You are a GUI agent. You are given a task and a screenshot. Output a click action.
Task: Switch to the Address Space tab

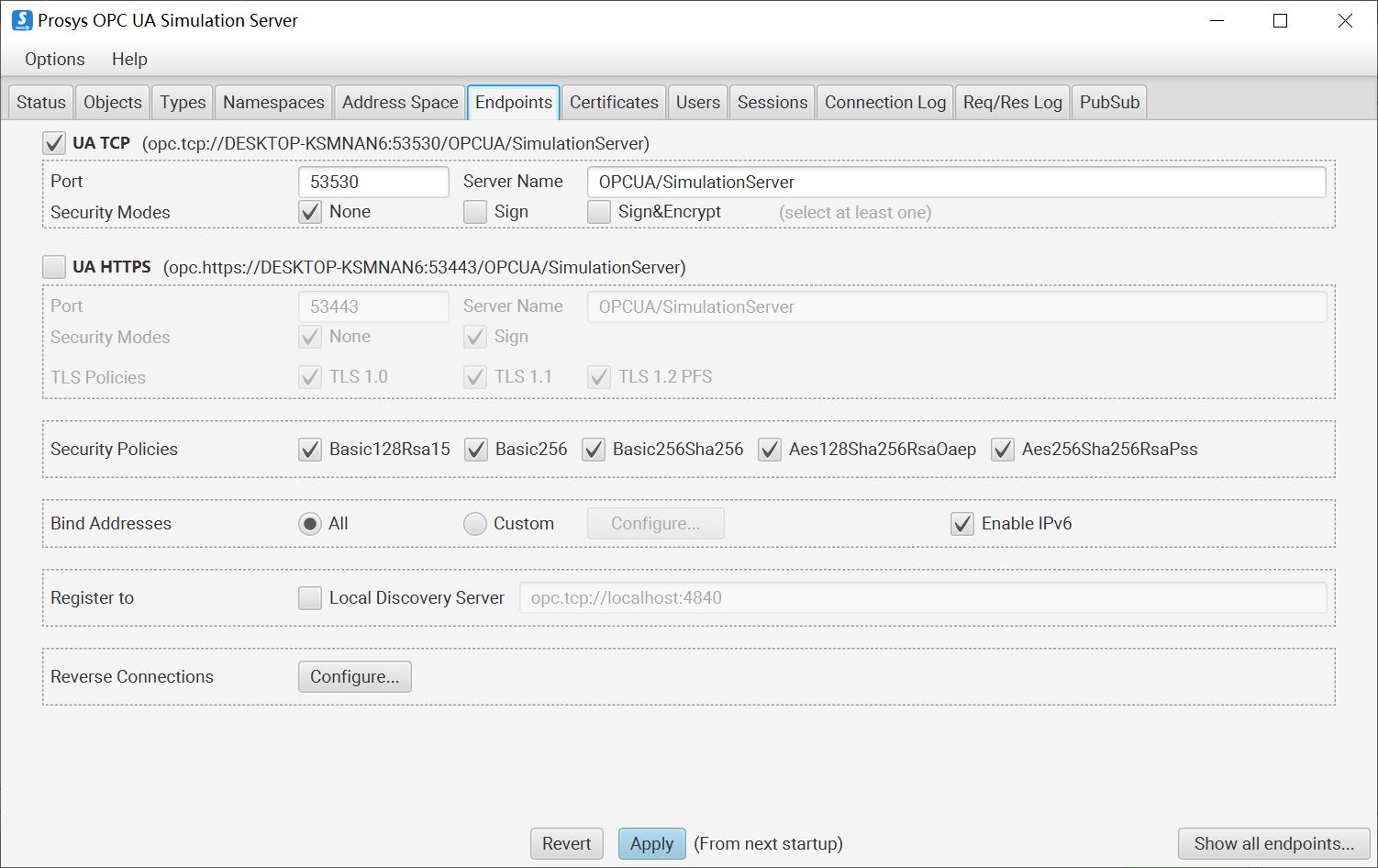[x=400, y=102]
